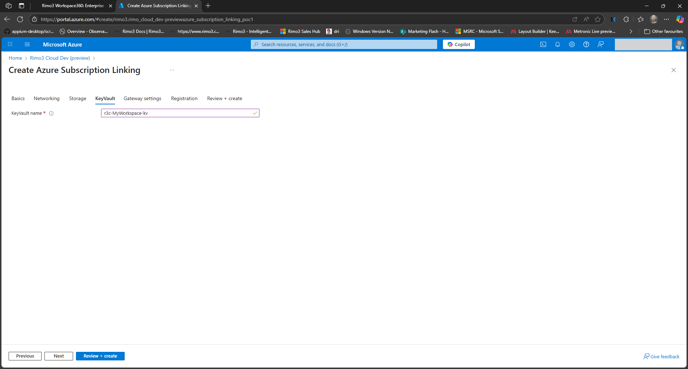Viewport: 688px width, 369px height.
Task: Open the Azure portal hamburger menu
Action: [x=27, y=44]
